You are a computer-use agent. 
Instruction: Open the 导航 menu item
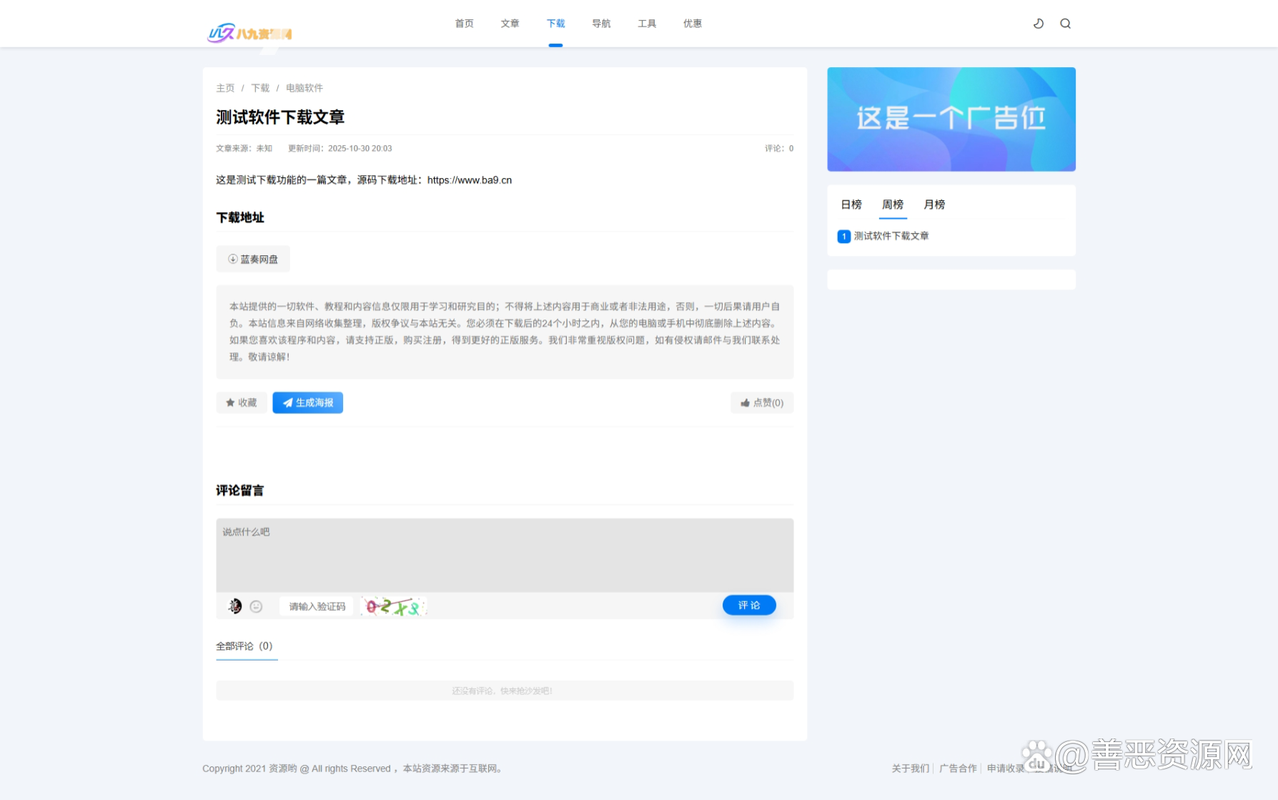pos(600,22)
